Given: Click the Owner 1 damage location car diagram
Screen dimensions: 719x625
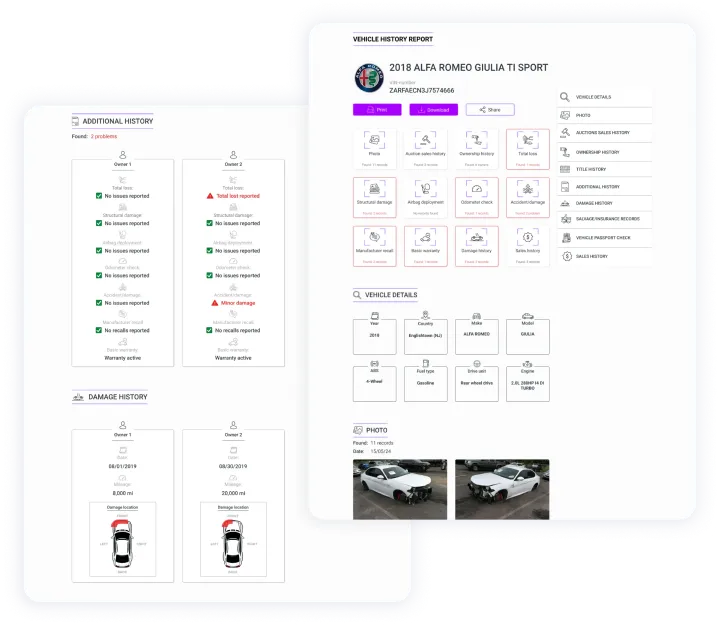Looking at the screenshot, I should (123, 543).
